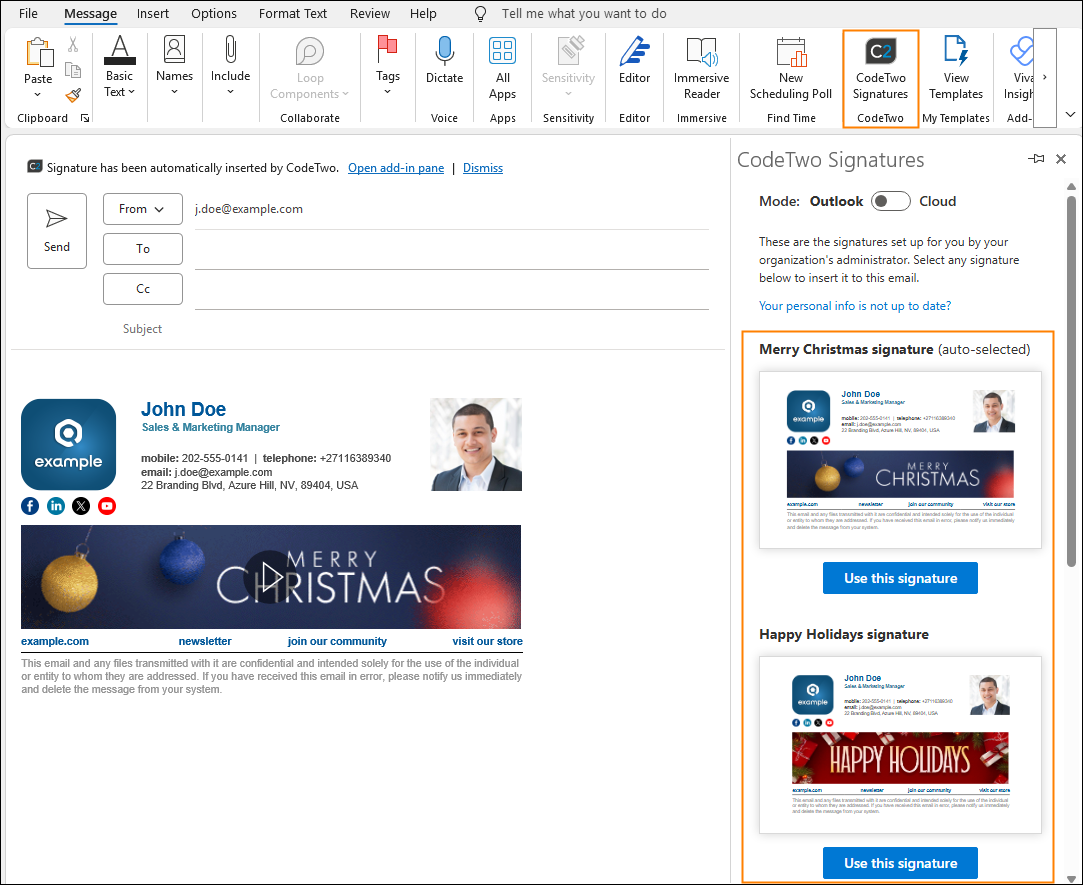Use the Happy Holidays signature
The image size is (1083, 885).
(x=900, y=863)
